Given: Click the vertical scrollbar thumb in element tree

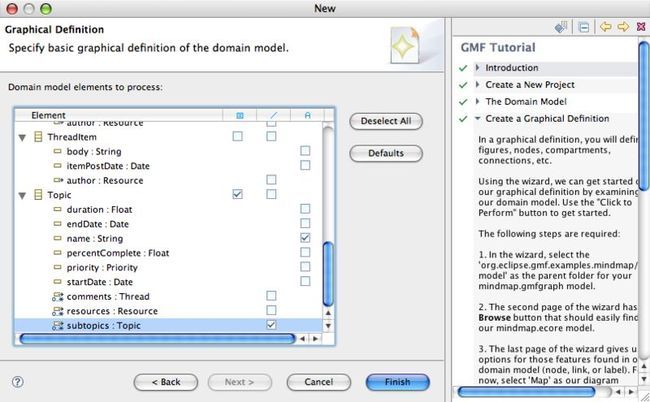Looking at the screenshot, I should [328, 274].
